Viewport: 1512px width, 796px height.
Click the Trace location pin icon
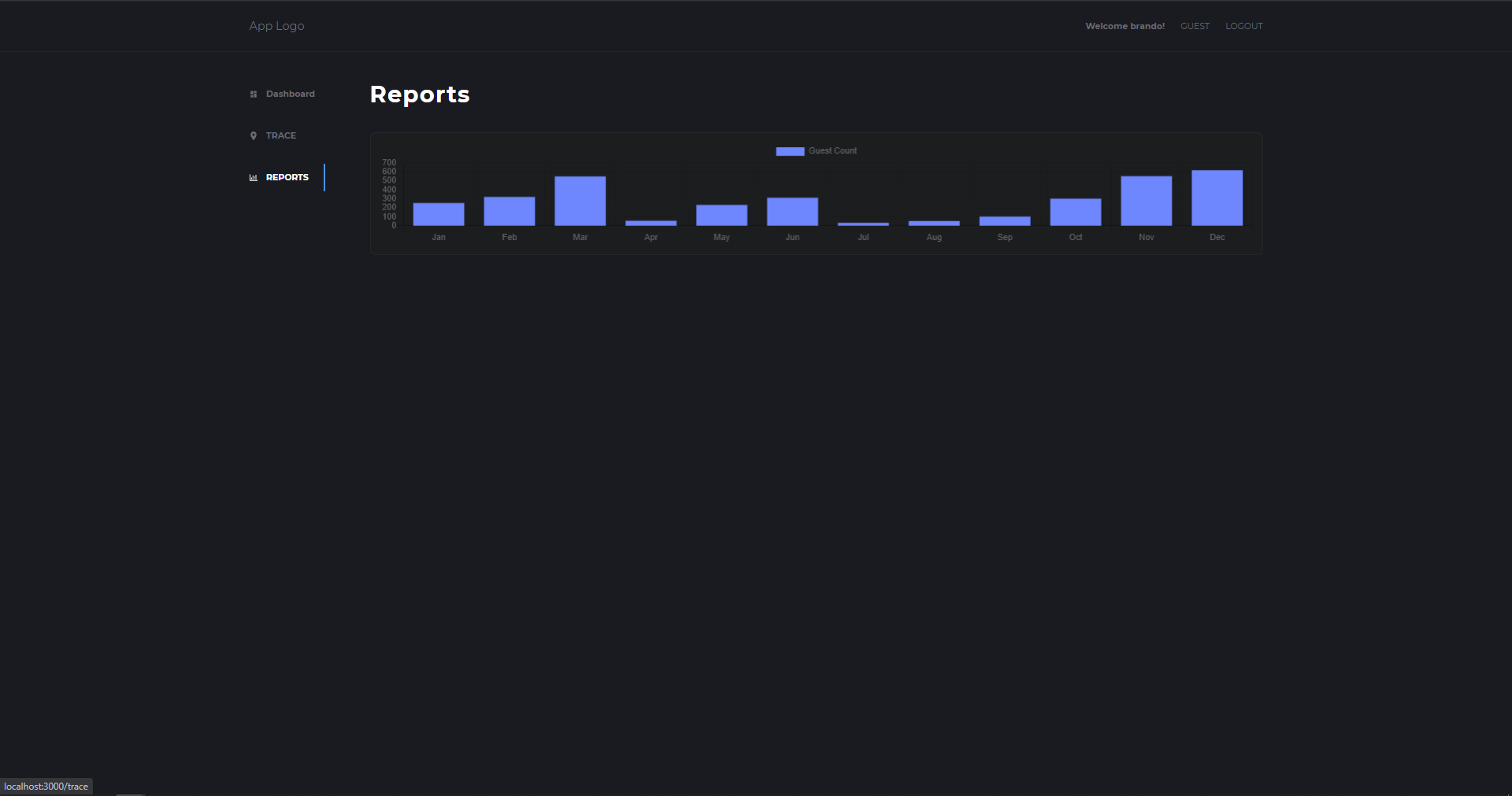click(254, 136)
